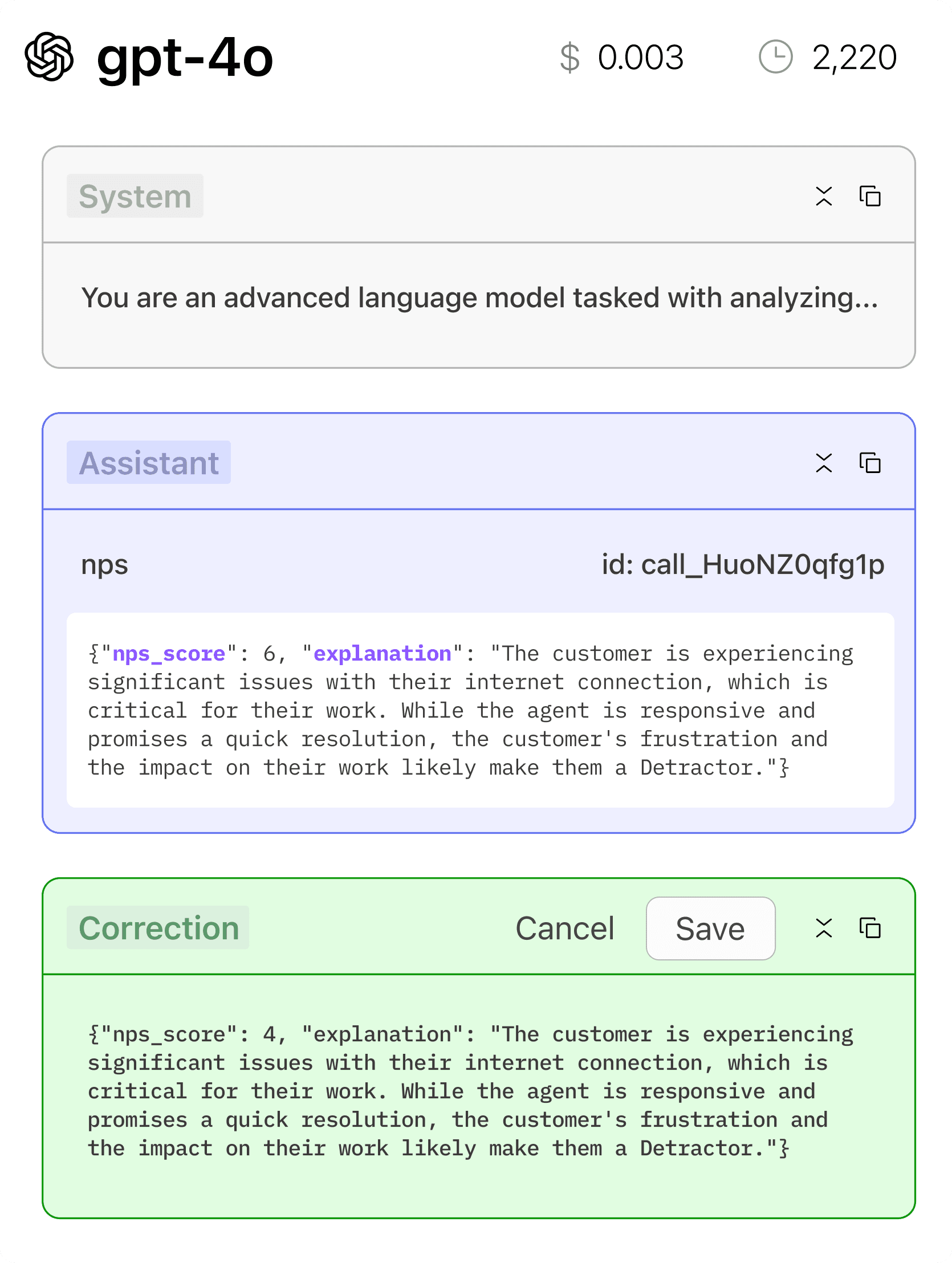Click the dollar cost icon
The width and height of the screenshot is (952, 1263).
click(569, 58)
